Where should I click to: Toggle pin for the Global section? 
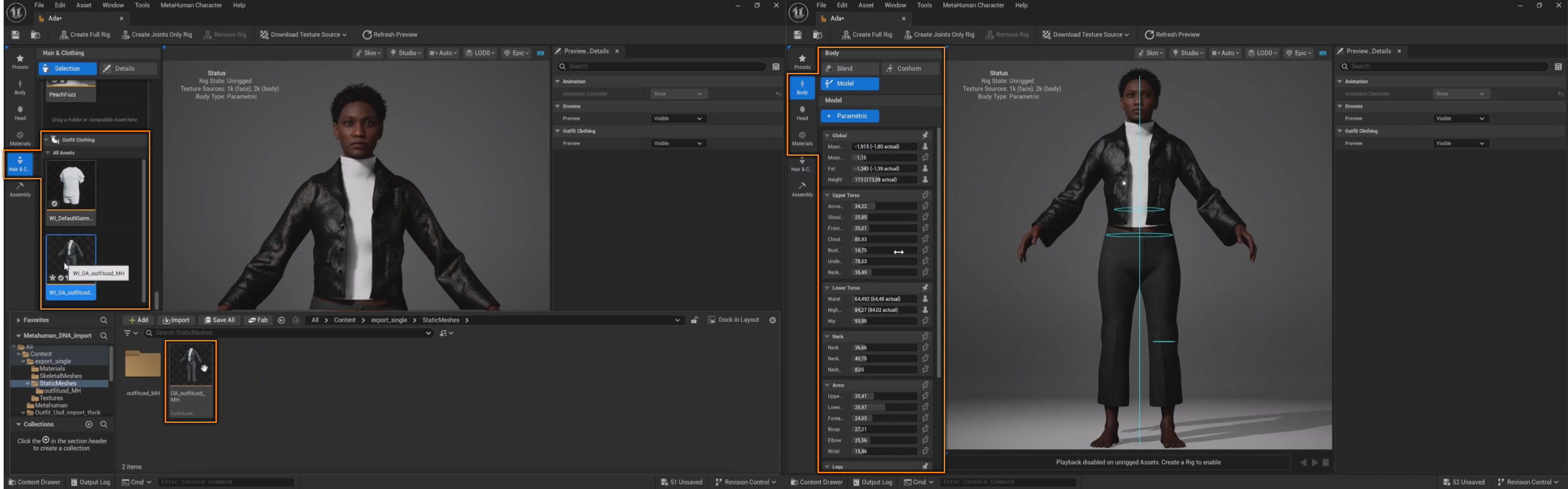point(925,135)
